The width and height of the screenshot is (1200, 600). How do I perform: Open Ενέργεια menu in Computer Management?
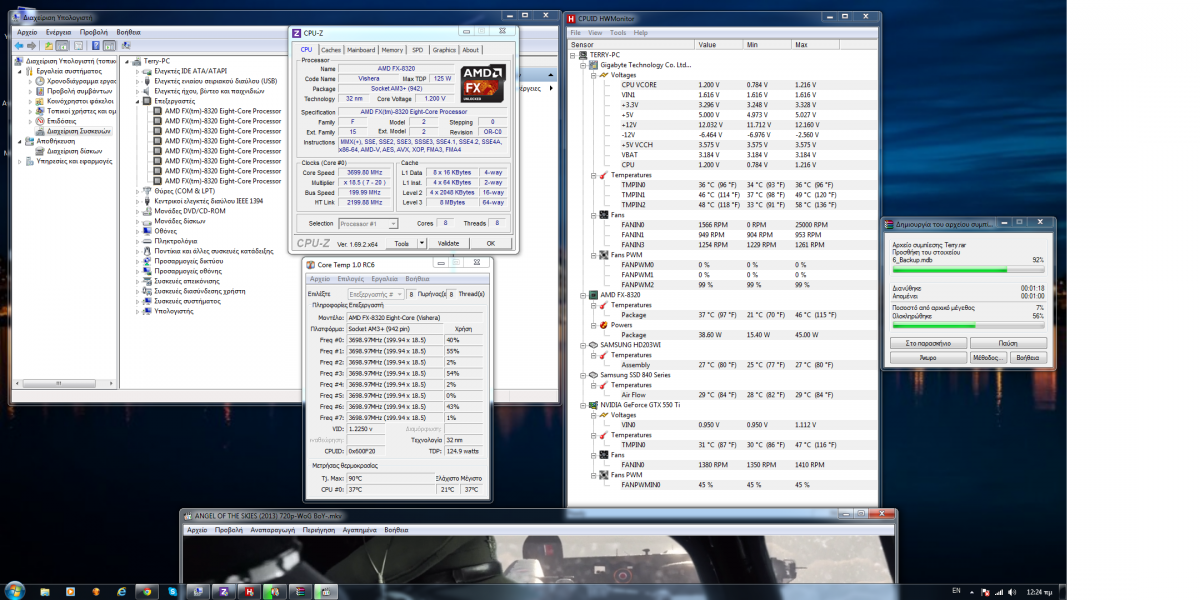click(x=59, y=32)
